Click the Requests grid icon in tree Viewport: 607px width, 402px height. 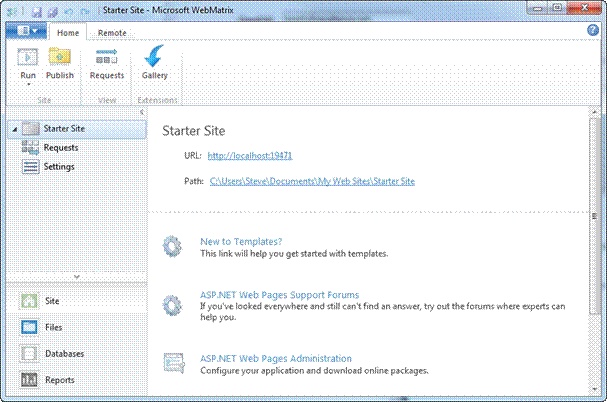tap(30, 148)
